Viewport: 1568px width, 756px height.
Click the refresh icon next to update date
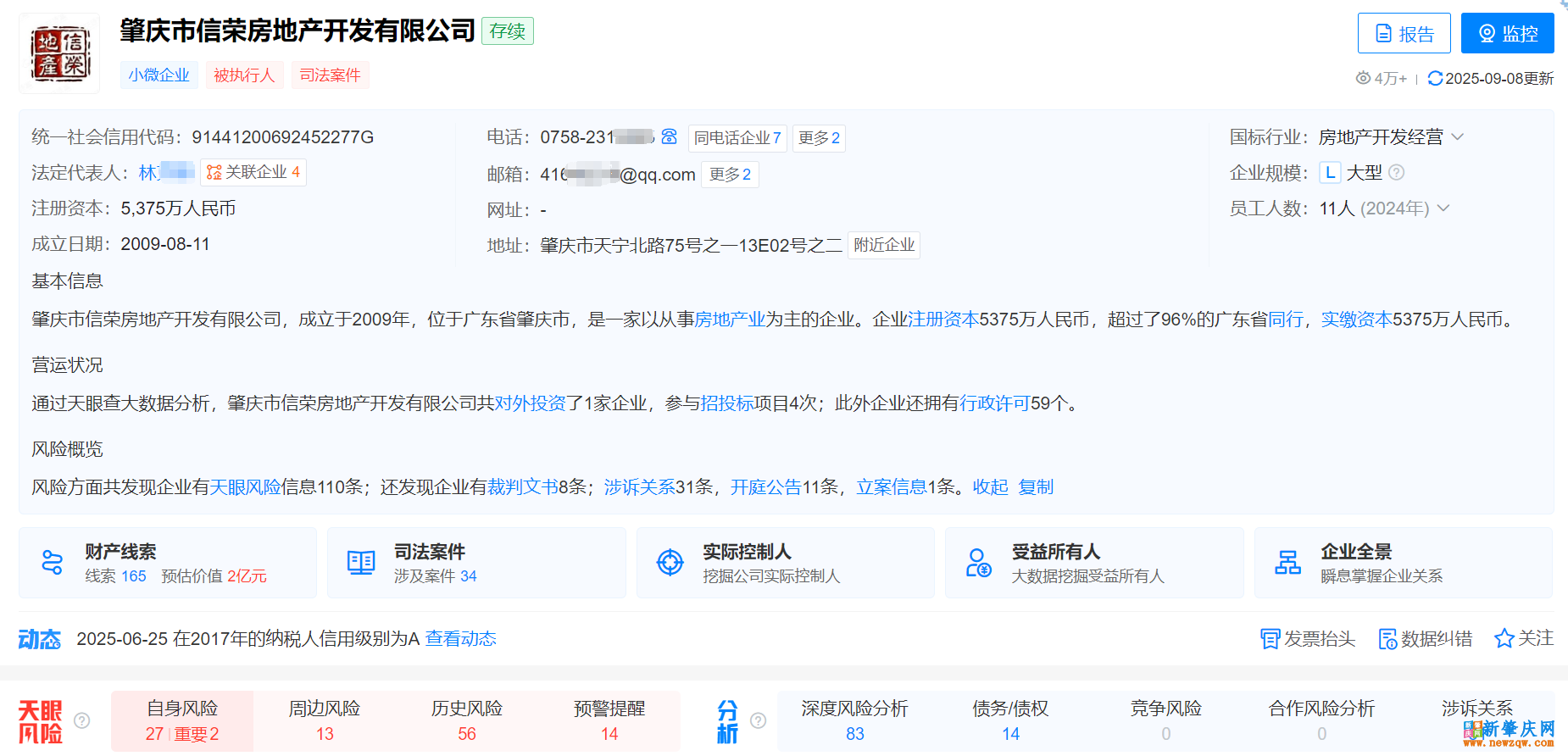1434,79
